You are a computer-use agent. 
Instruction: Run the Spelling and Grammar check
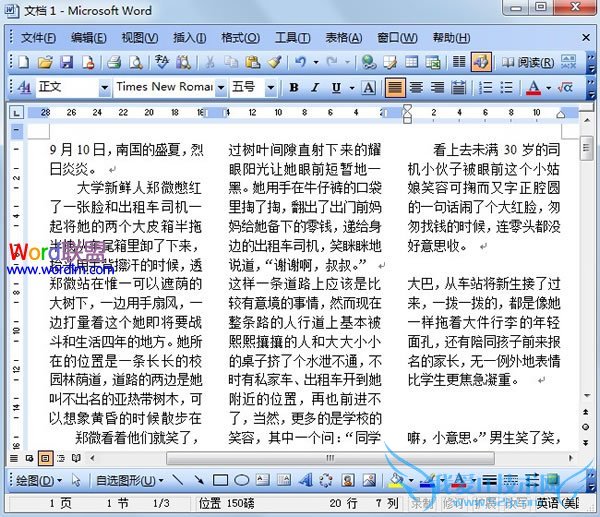tap(162, 62)
